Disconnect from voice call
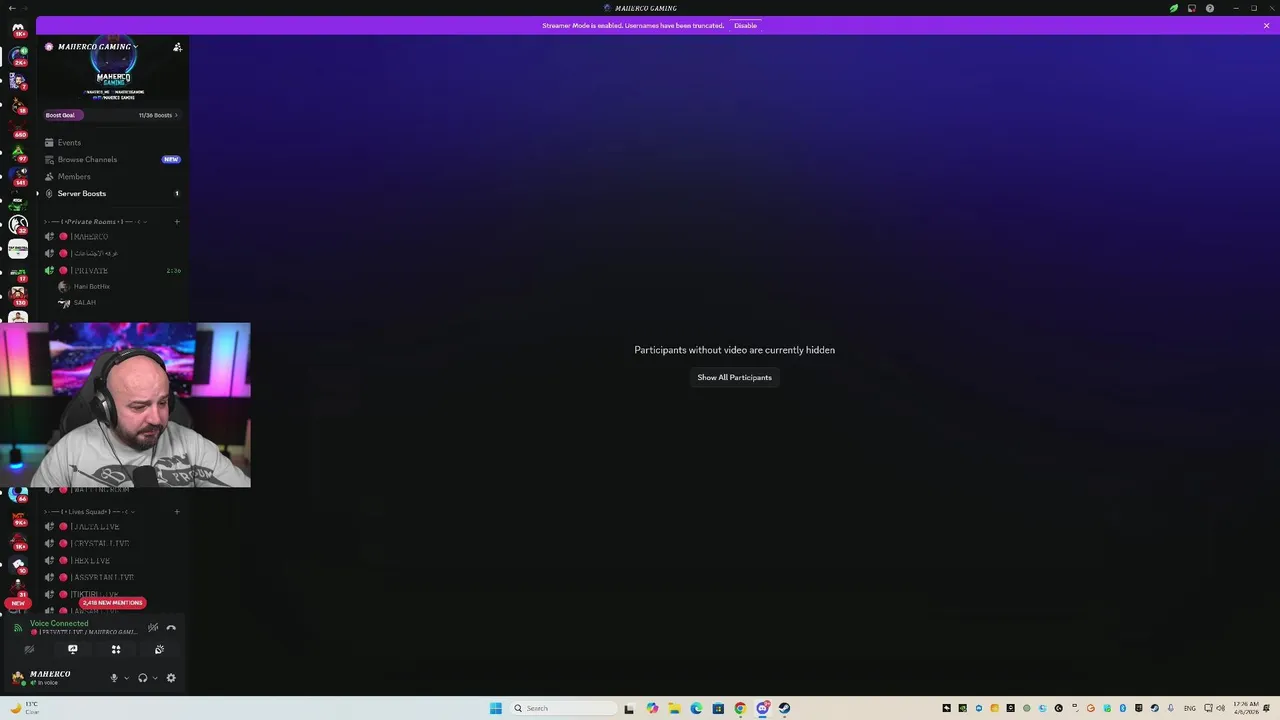Viewport: 1280px width, 720px height. [x=171, y=628]
